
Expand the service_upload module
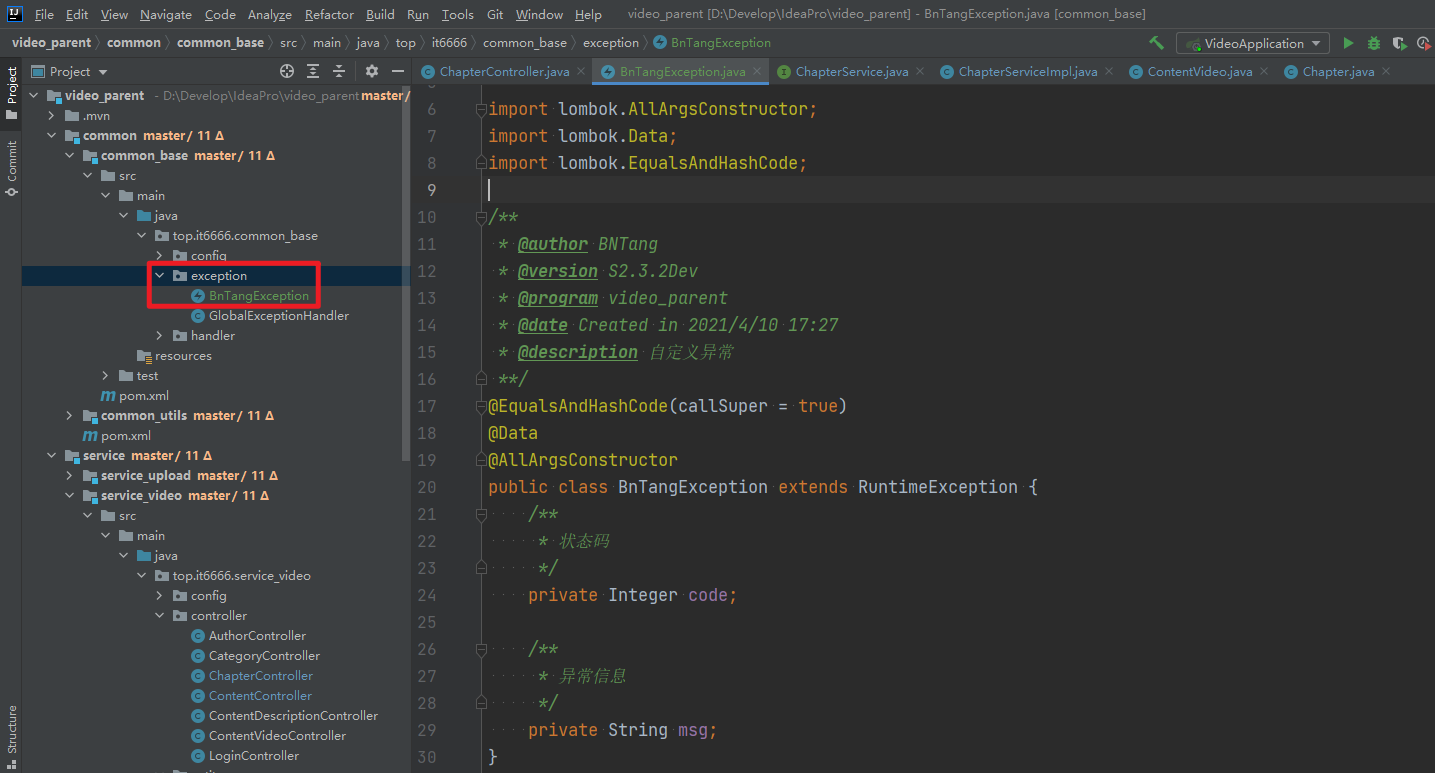[x=69, y=476]
